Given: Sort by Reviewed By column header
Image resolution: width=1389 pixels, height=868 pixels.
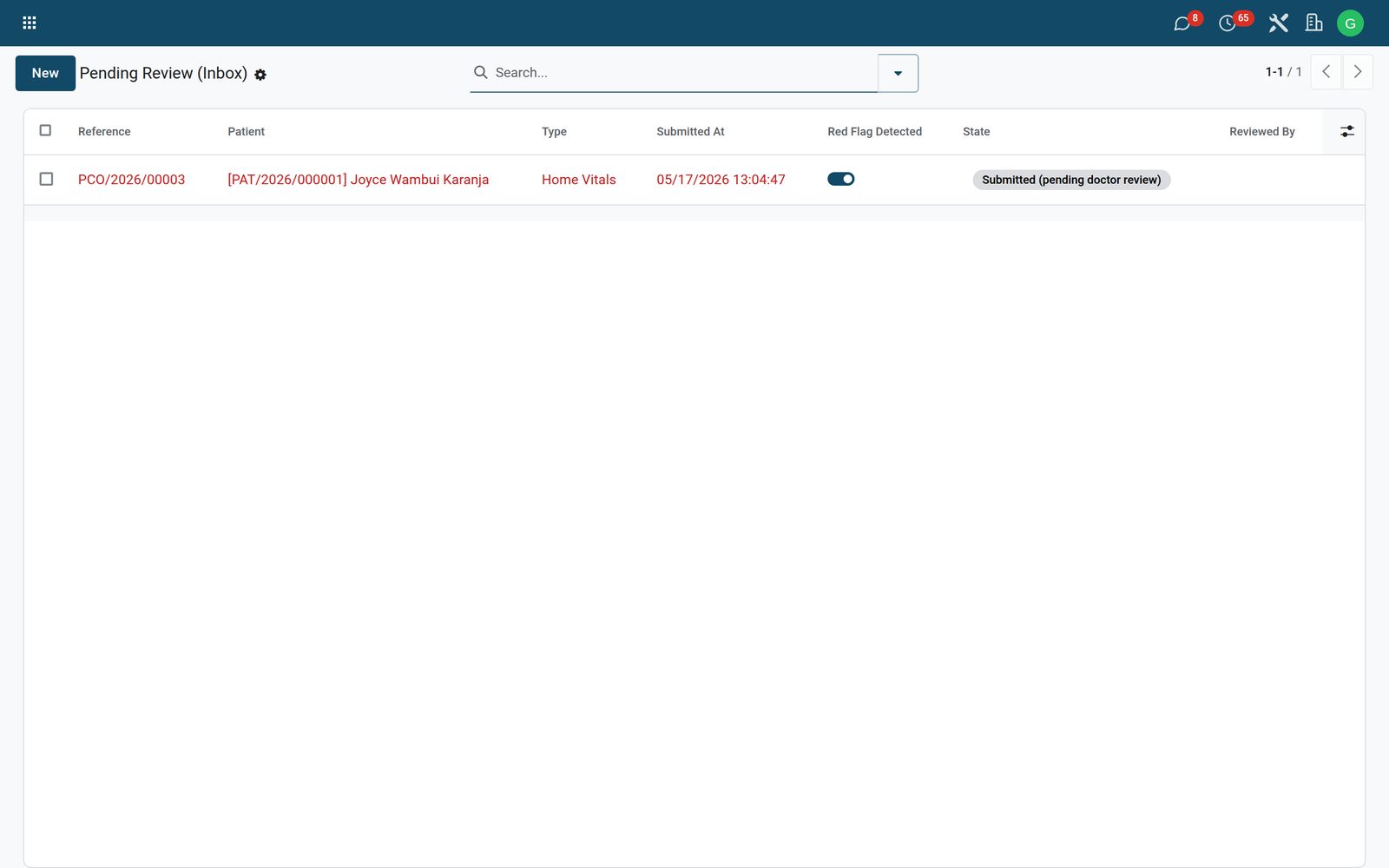Looking at the screenshot, I should pyautogui.click(x=1261, y=132).
